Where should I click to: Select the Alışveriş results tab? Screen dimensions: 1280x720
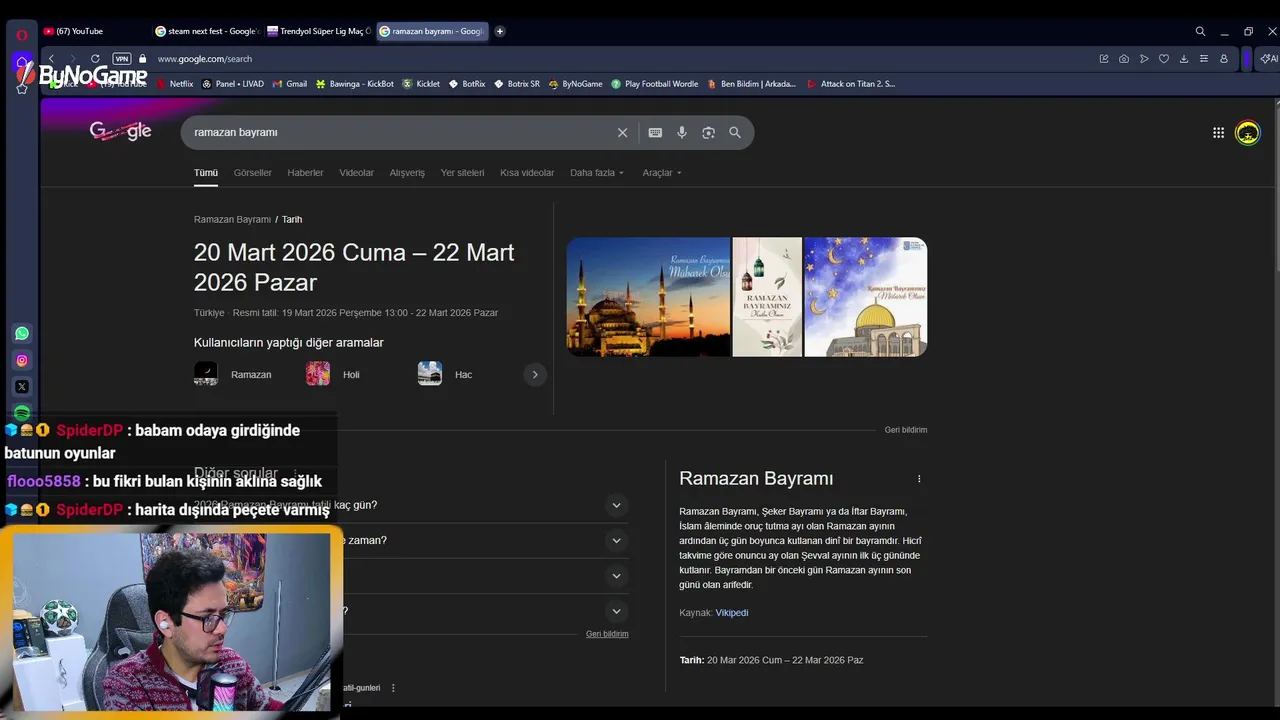pos(407,173)
